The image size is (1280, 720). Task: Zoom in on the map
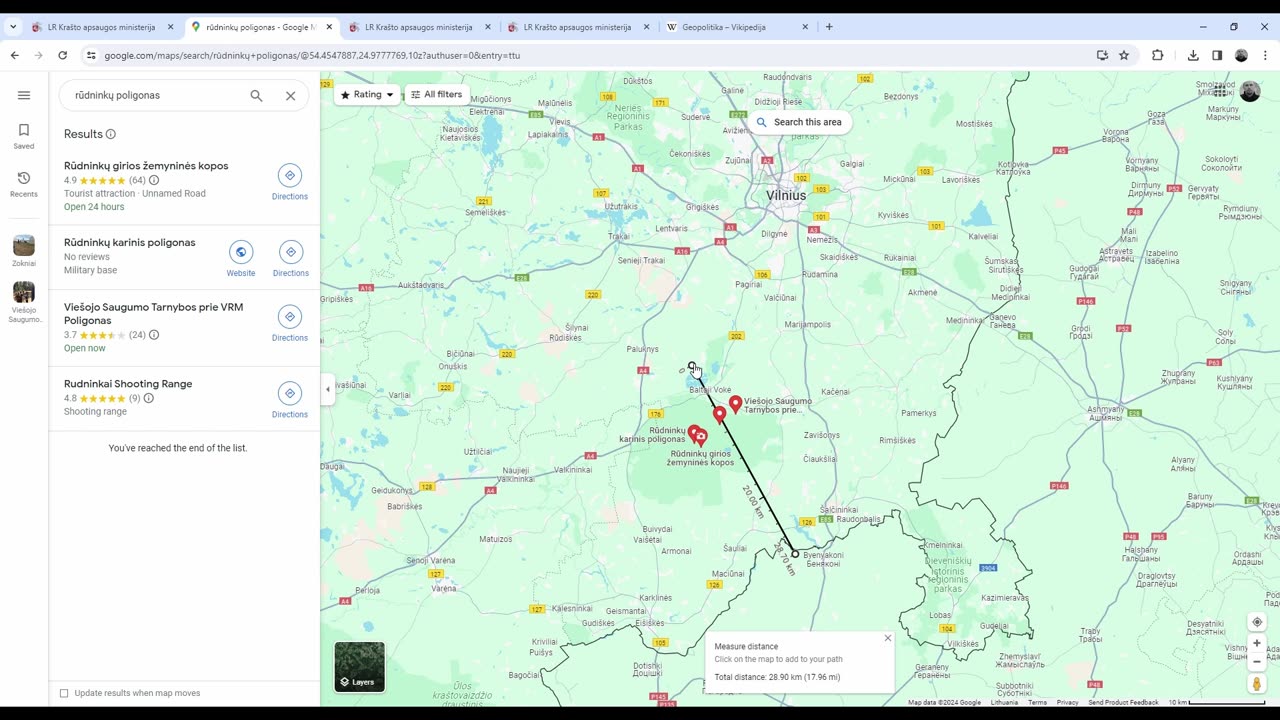pos(1257,643)
